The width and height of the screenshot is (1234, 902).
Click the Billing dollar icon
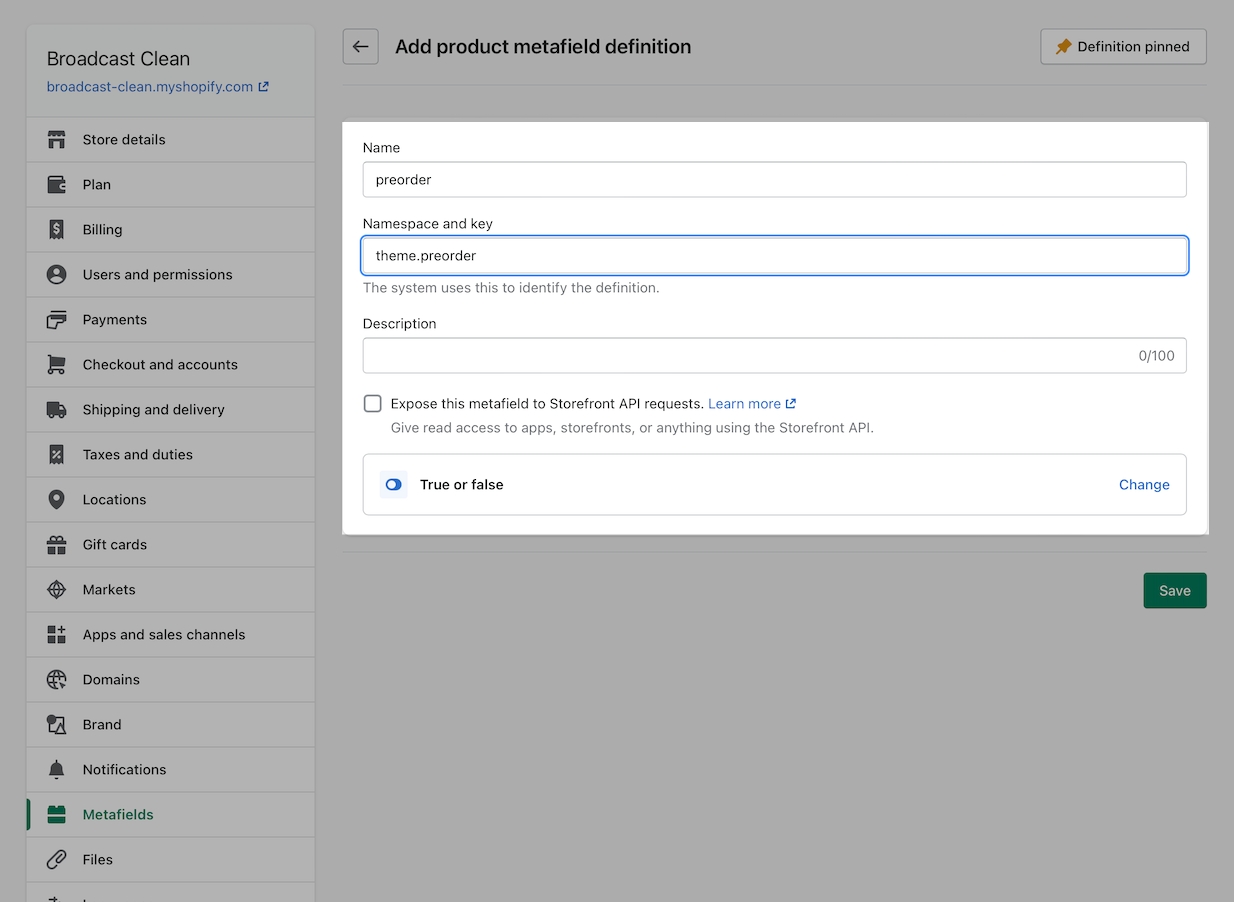click(x=57, y=230)
